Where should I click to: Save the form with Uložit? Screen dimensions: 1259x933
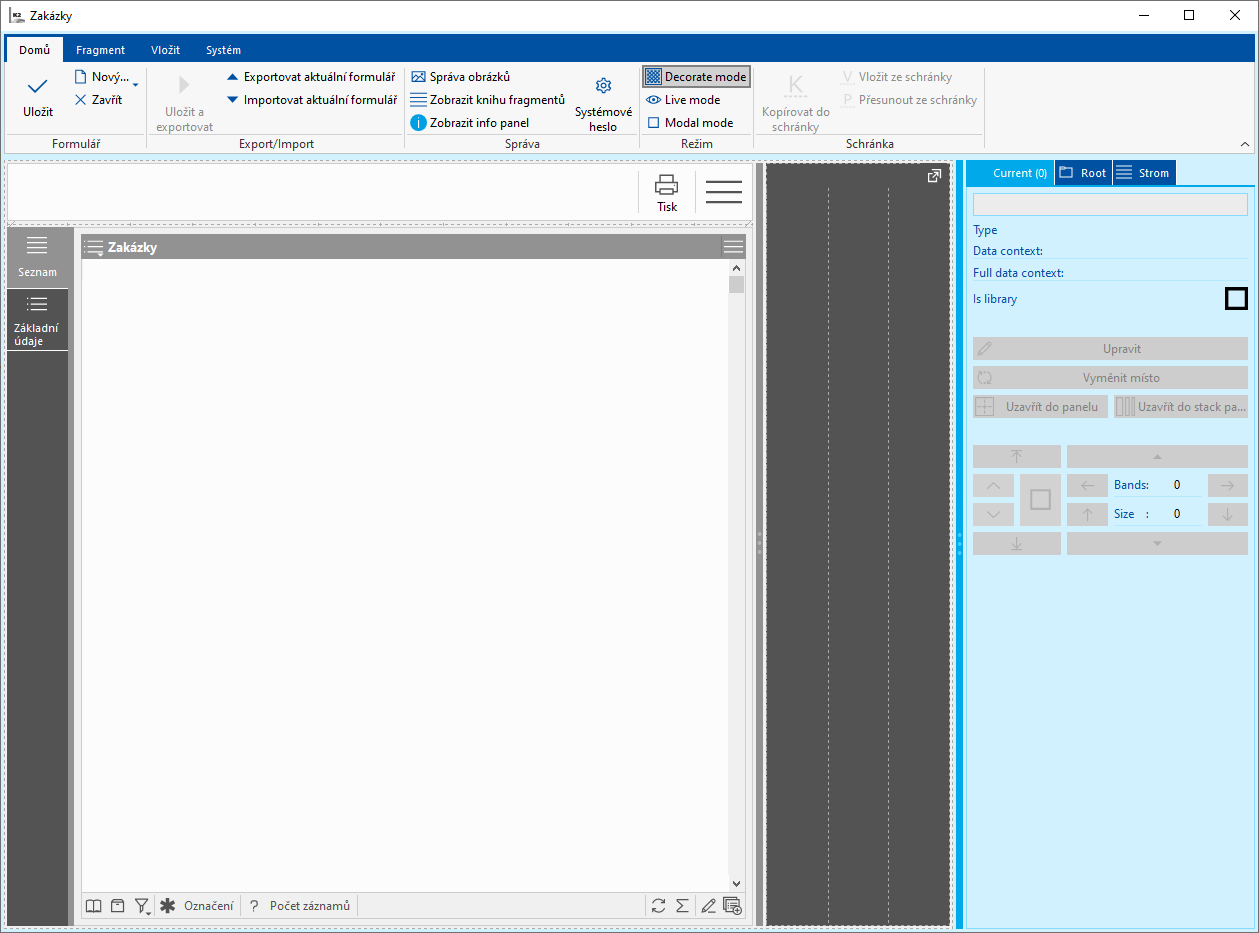tap(38, 98)
